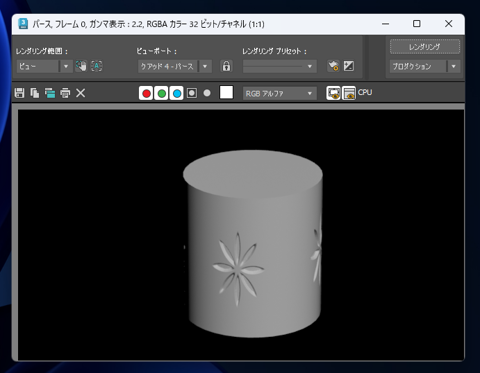Toggle the UI overlay button
This screenshot has height=373, width=480.
pyautogui.click(x=333, y=93)
